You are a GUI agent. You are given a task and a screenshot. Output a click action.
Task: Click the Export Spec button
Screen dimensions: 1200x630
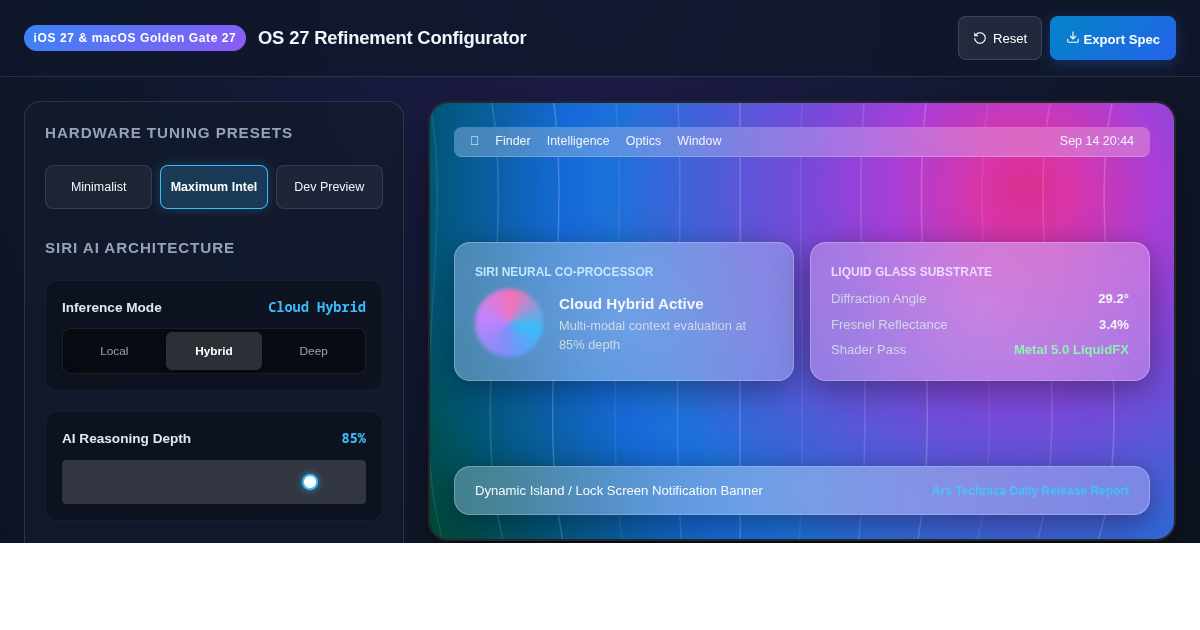pos(1113,38)
